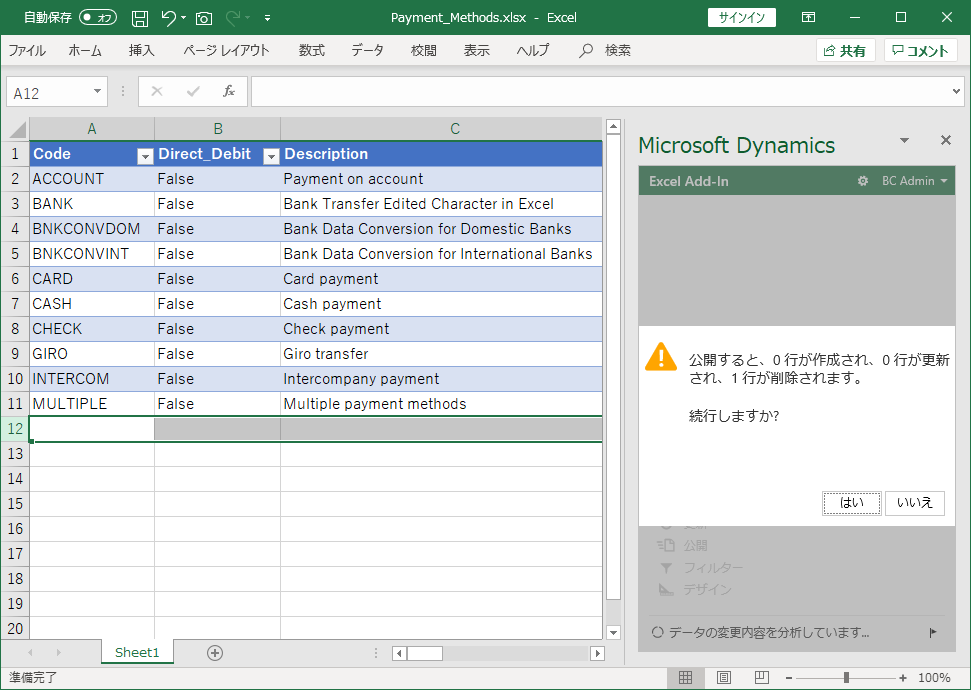
Task: Select the cell reading Giro transfer
Action: tap(442, 354)
